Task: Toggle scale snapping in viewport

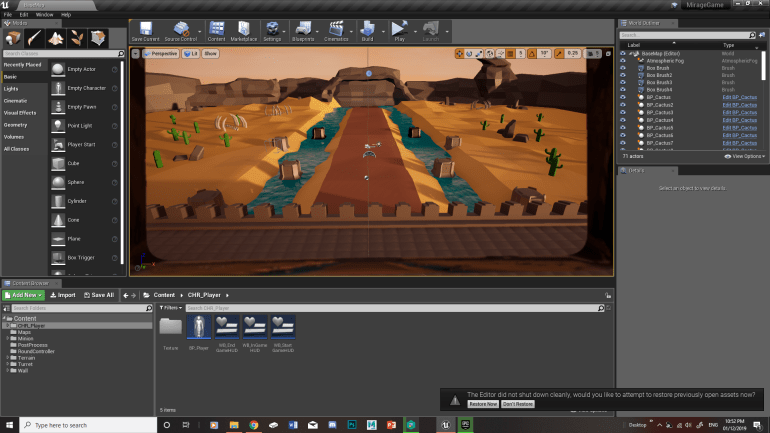Action: [559, 54]
